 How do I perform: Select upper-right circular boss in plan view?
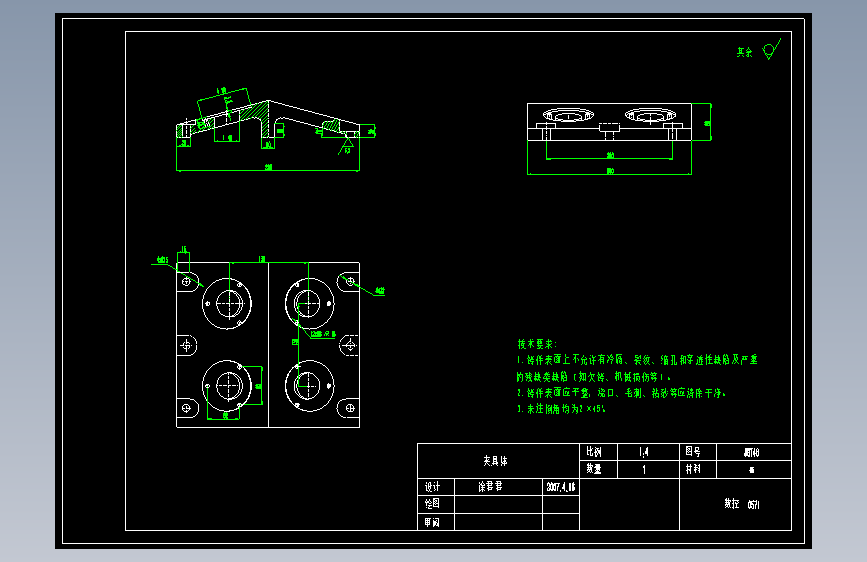tap(310, 304)
